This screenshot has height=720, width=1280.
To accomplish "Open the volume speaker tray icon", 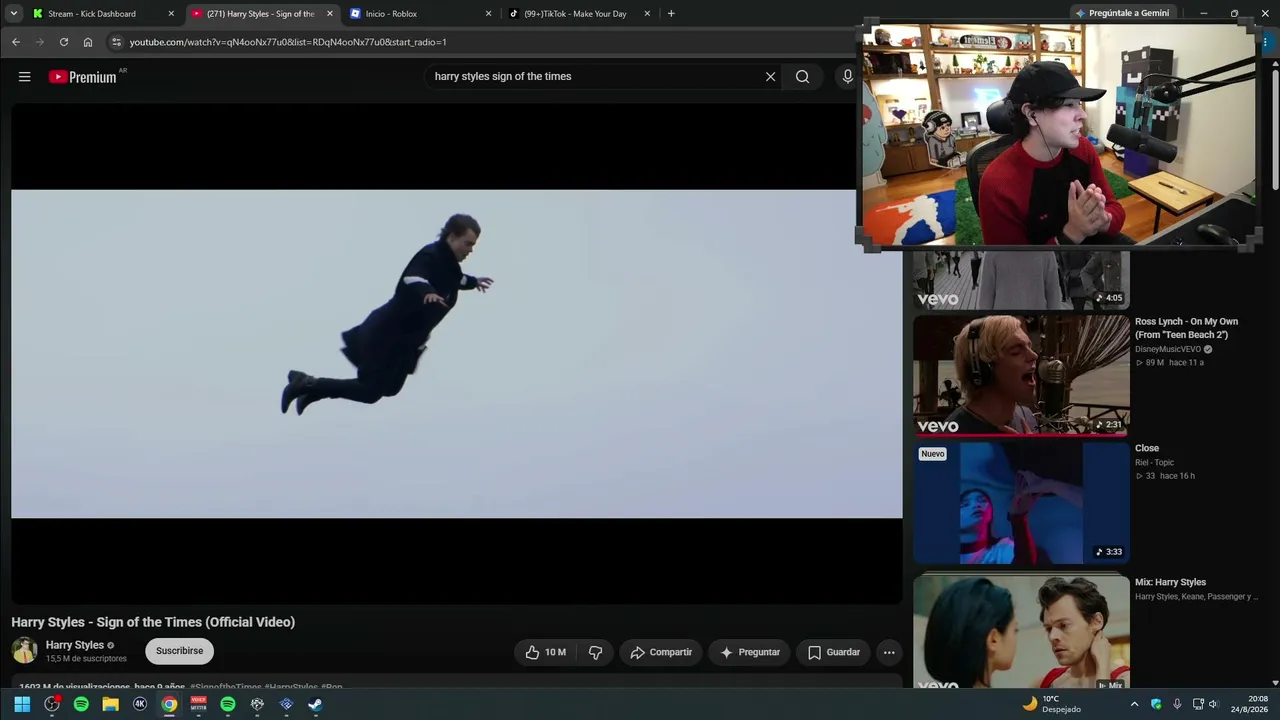I will coord(1214,704).
